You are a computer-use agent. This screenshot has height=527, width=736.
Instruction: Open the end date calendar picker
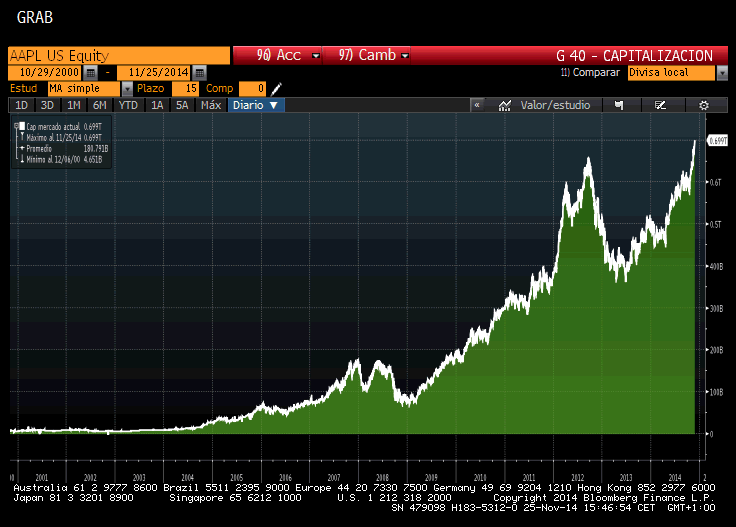pos(199,73)
